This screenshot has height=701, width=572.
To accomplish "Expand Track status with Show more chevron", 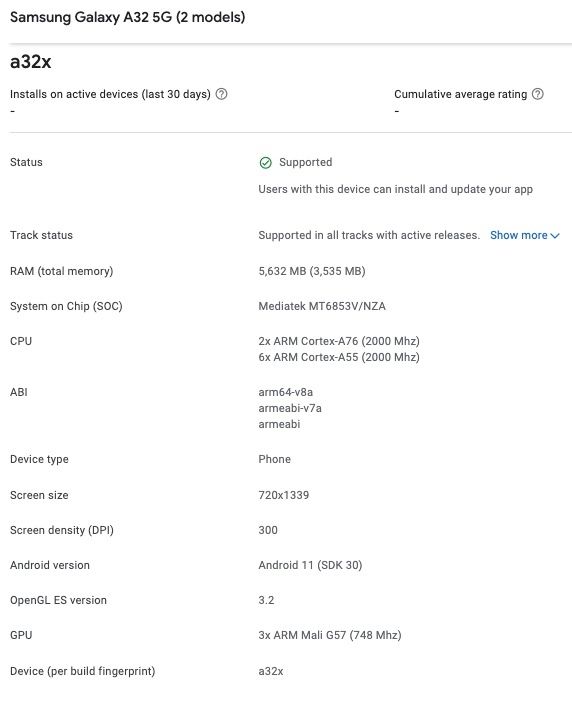I will (555, 236).
